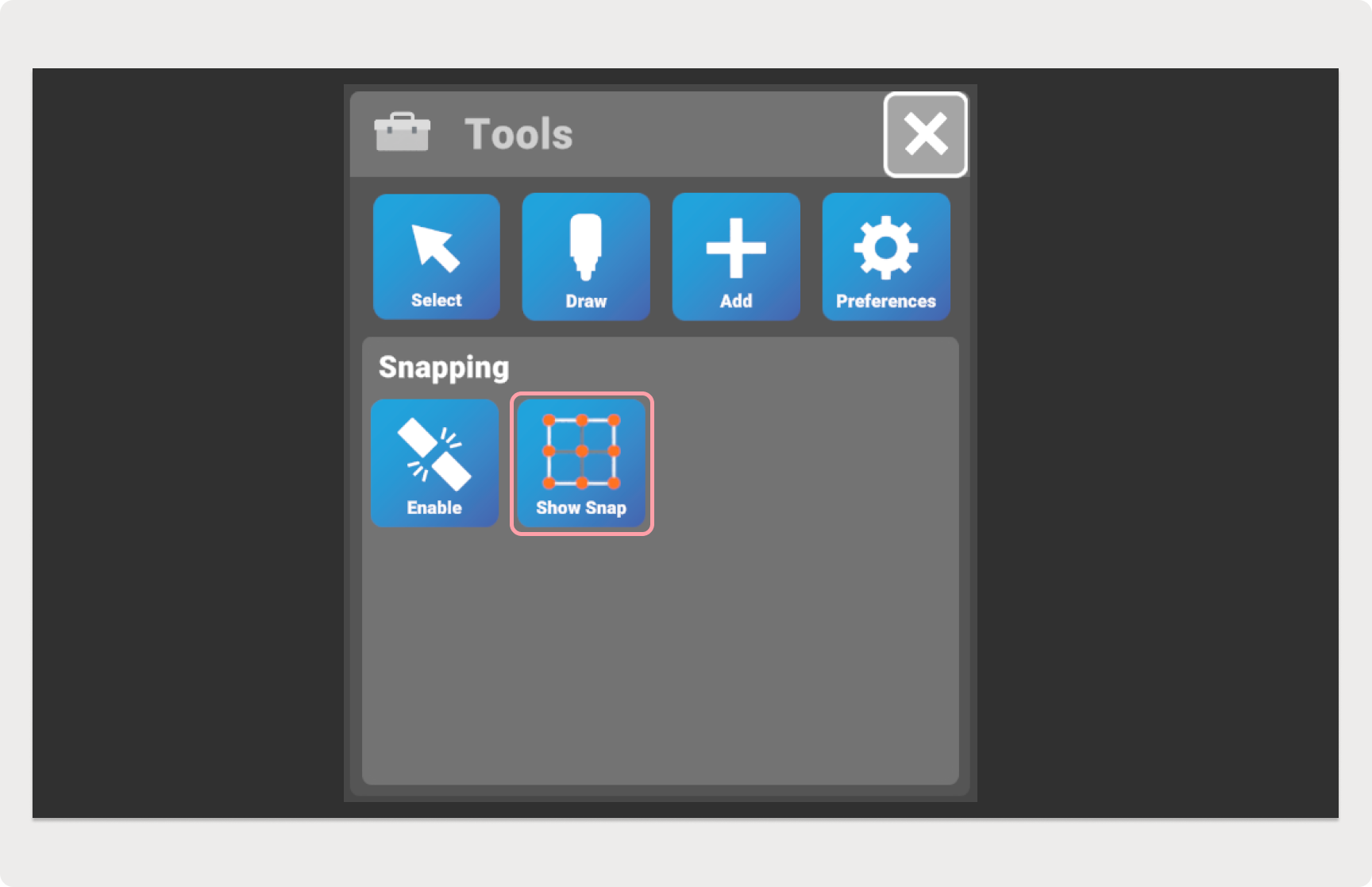Click the "Show Snap" text label
This screenshot has width=1372, height=887.
click(x=581, y=507)
